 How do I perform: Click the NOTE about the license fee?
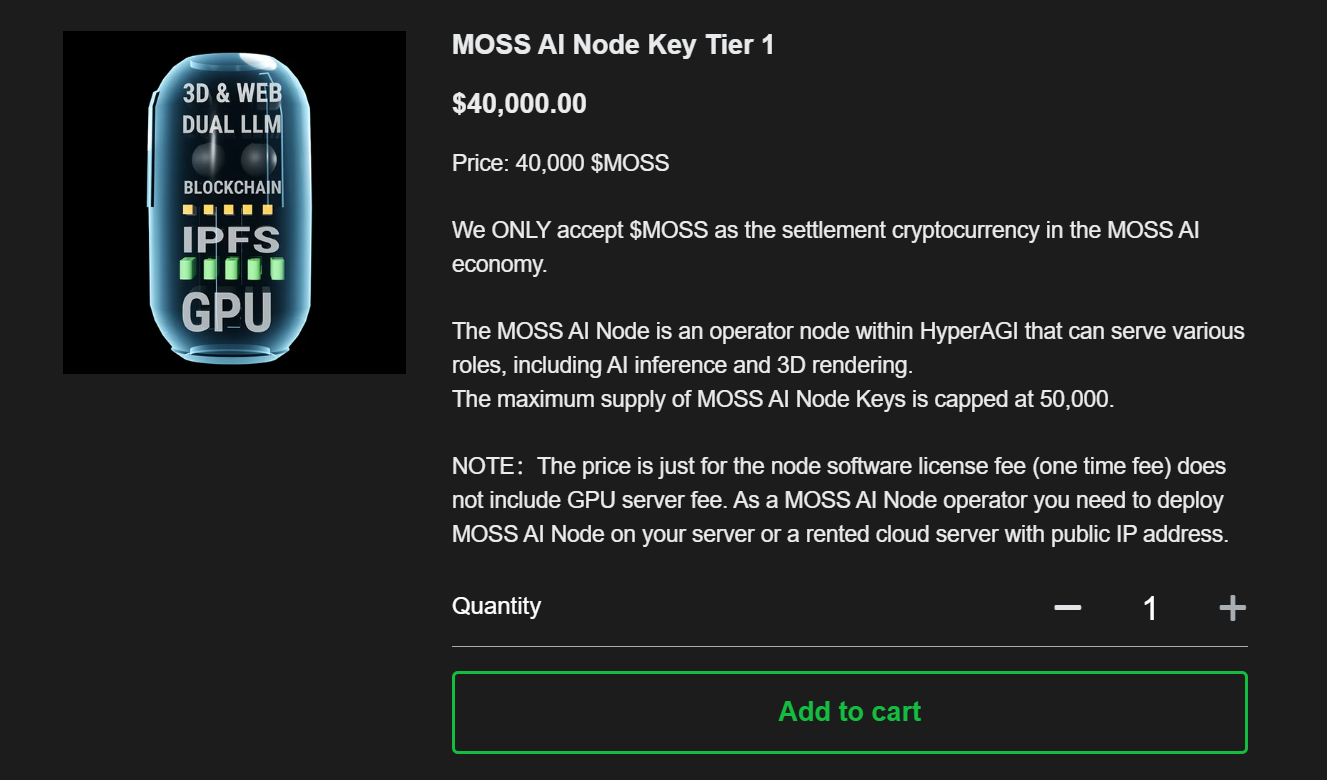[840, 500]
